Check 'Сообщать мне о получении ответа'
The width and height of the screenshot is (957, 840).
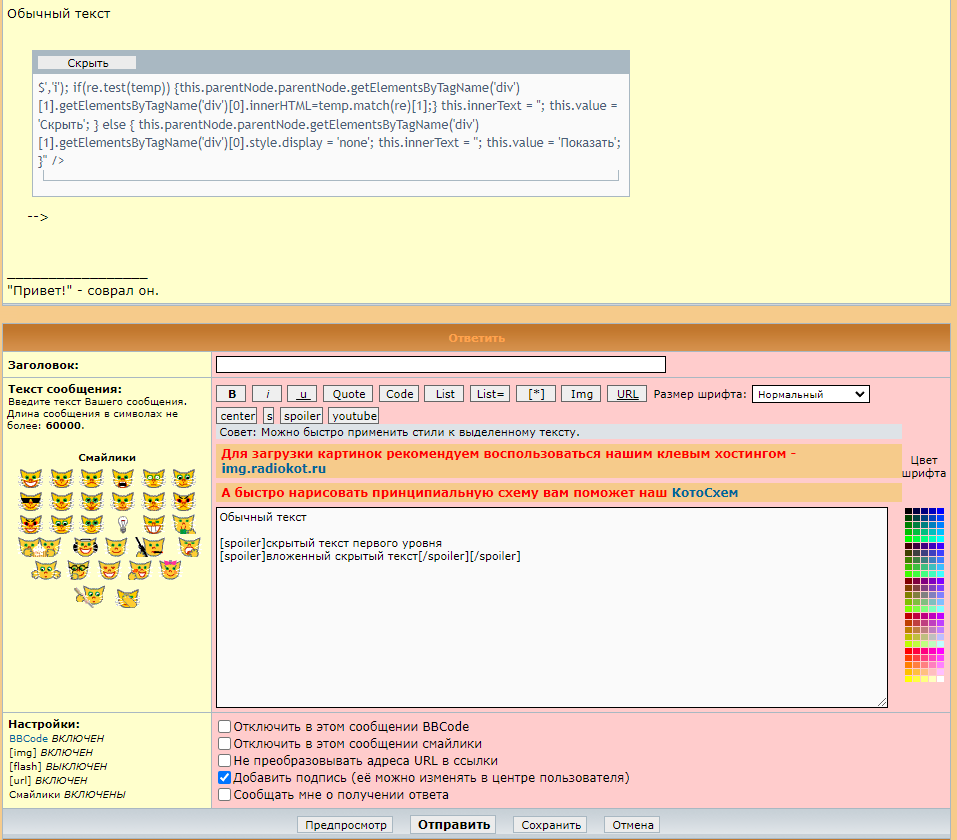[225, 795]
